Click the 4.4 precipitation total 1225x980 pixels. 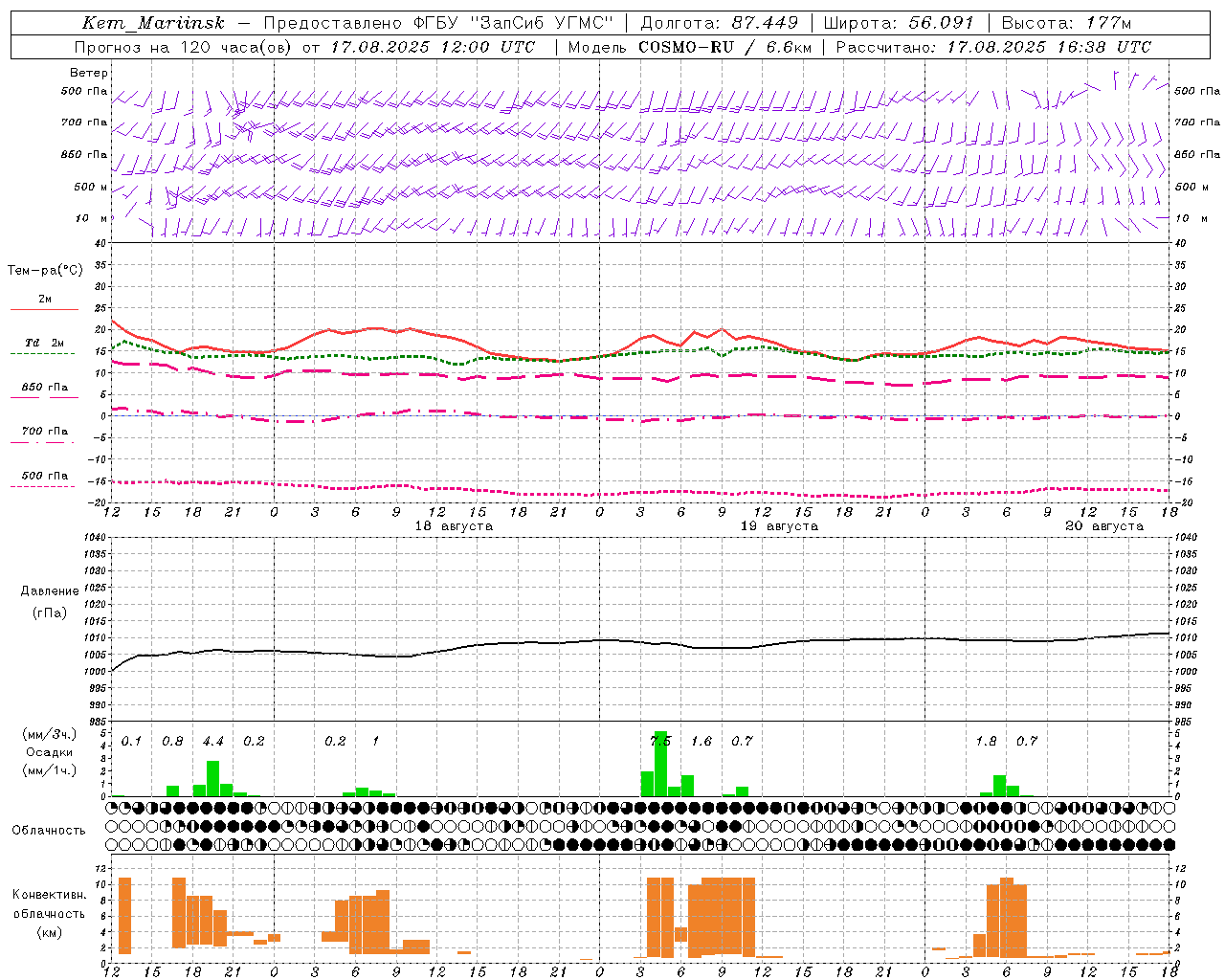(x=212, y=741)
